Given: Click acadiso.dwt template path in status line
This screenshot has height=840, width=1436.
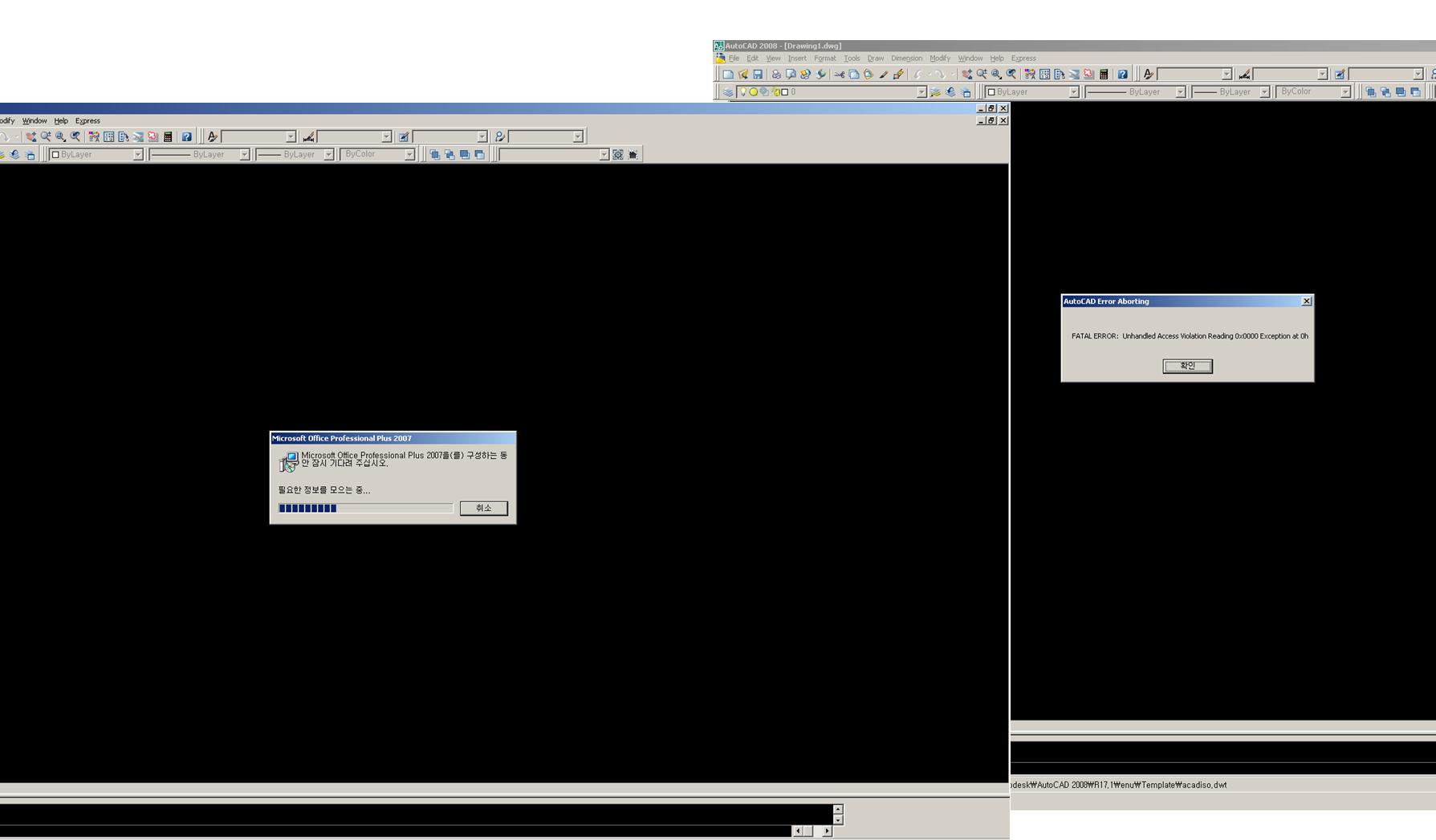Looking at the screenshot, I should point(1118,785).
